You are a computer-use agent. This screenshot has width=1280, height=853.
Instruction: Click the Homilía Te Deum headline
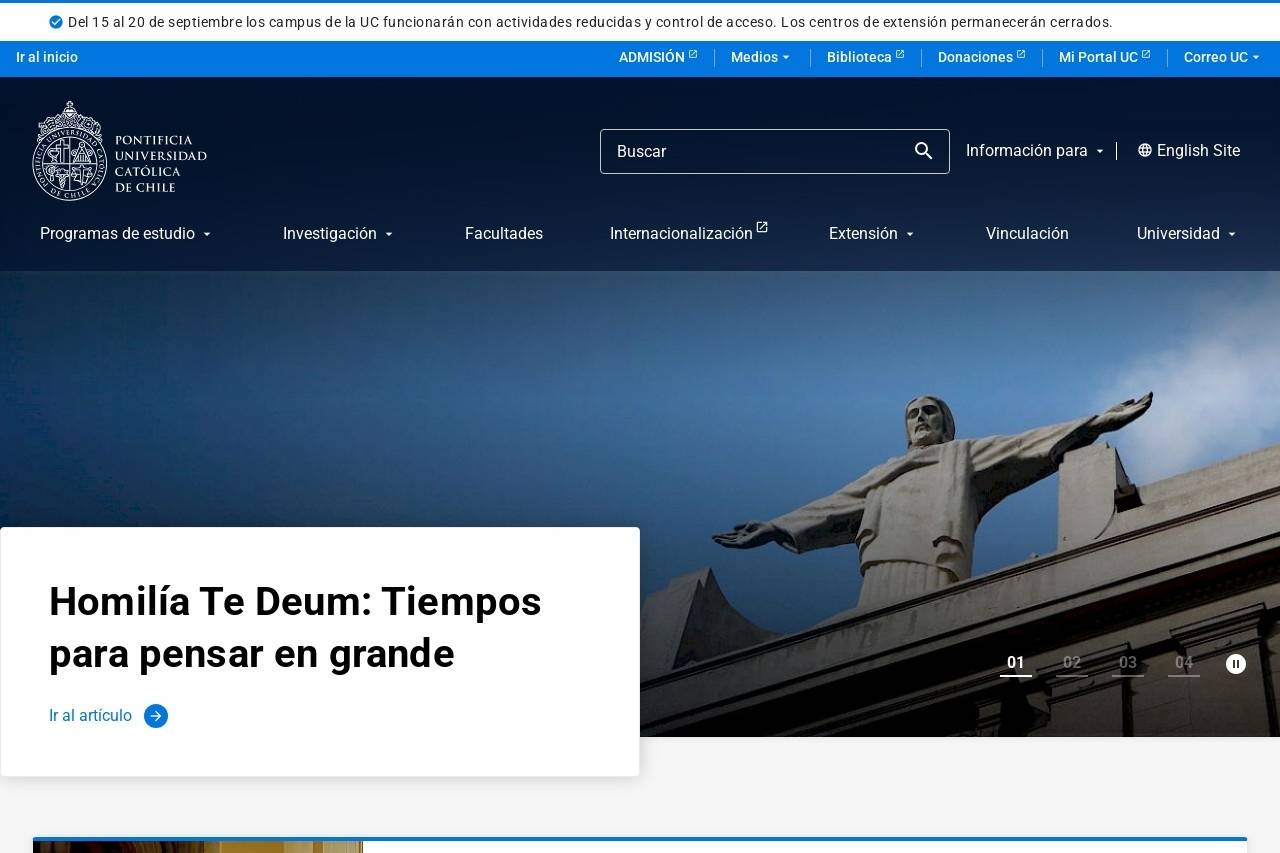pos(295,628)
